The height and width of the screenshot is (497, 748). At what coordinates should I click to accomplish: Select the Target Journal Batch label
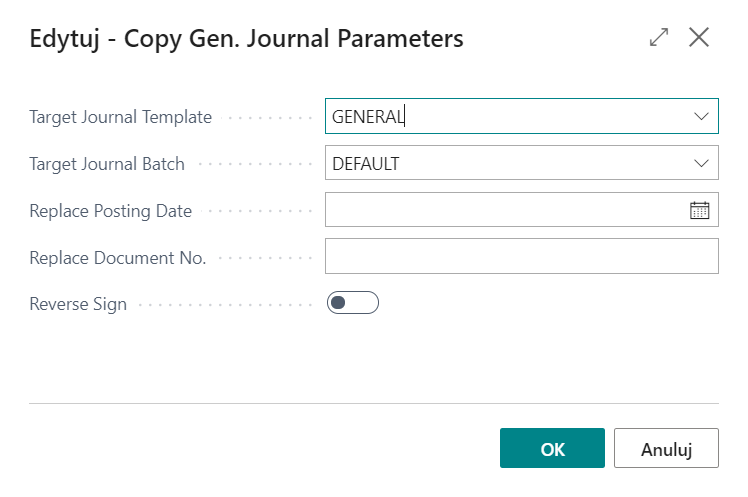coord(107,164)
